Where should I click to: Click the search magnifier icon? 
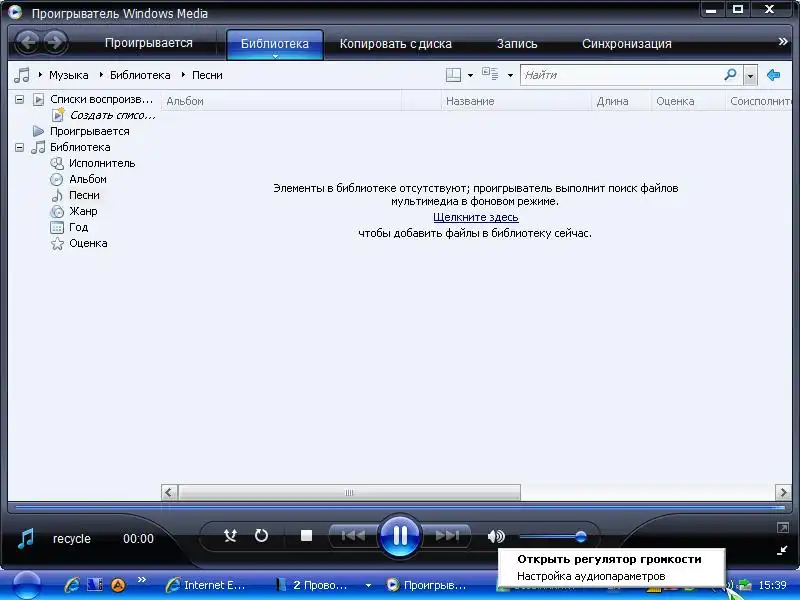point(730,75)
